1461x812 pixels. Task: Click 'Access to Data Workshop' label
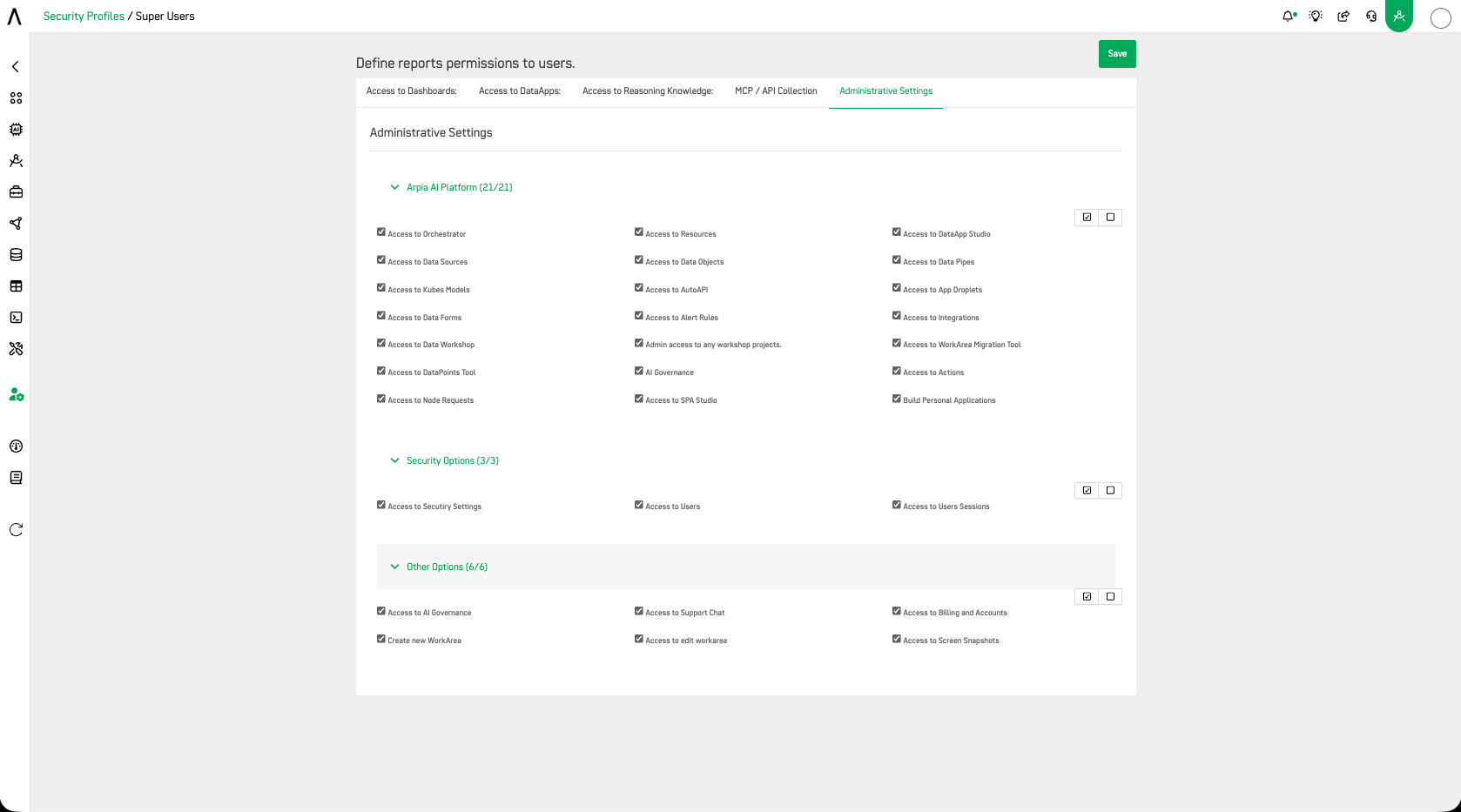431,346
